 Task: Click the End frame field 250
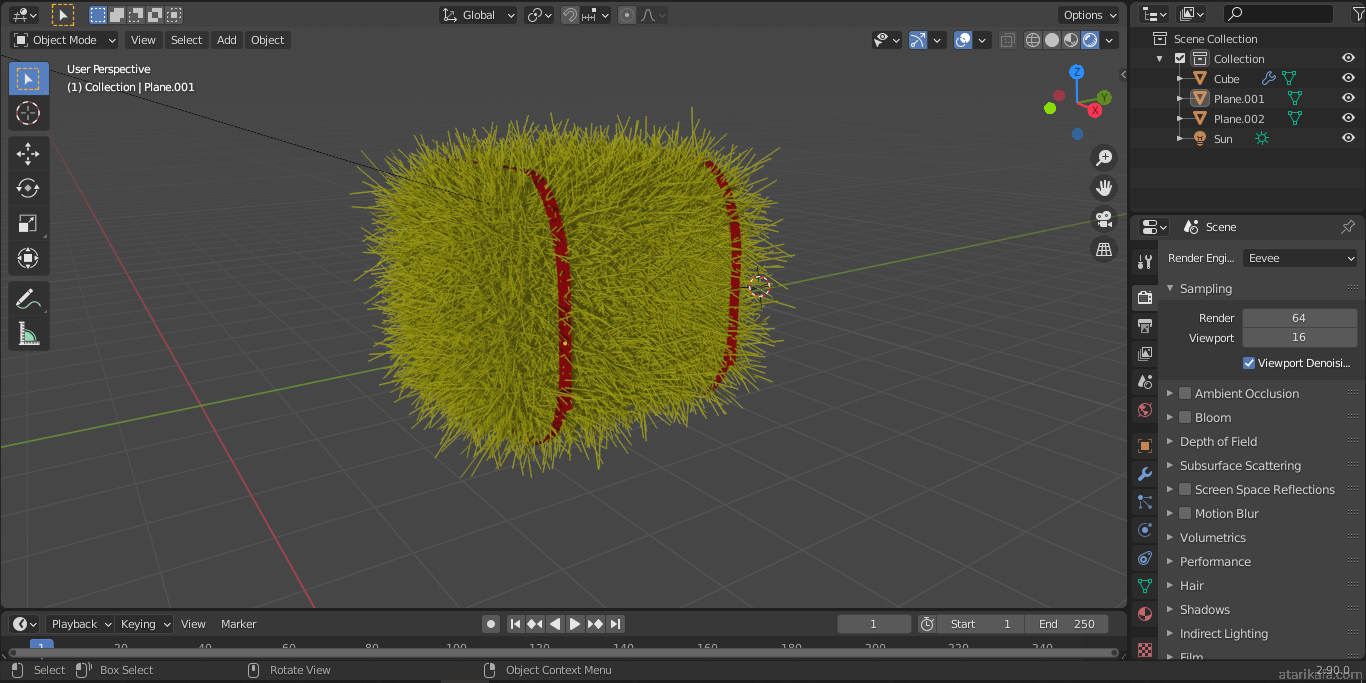(x=1067, y=624)
